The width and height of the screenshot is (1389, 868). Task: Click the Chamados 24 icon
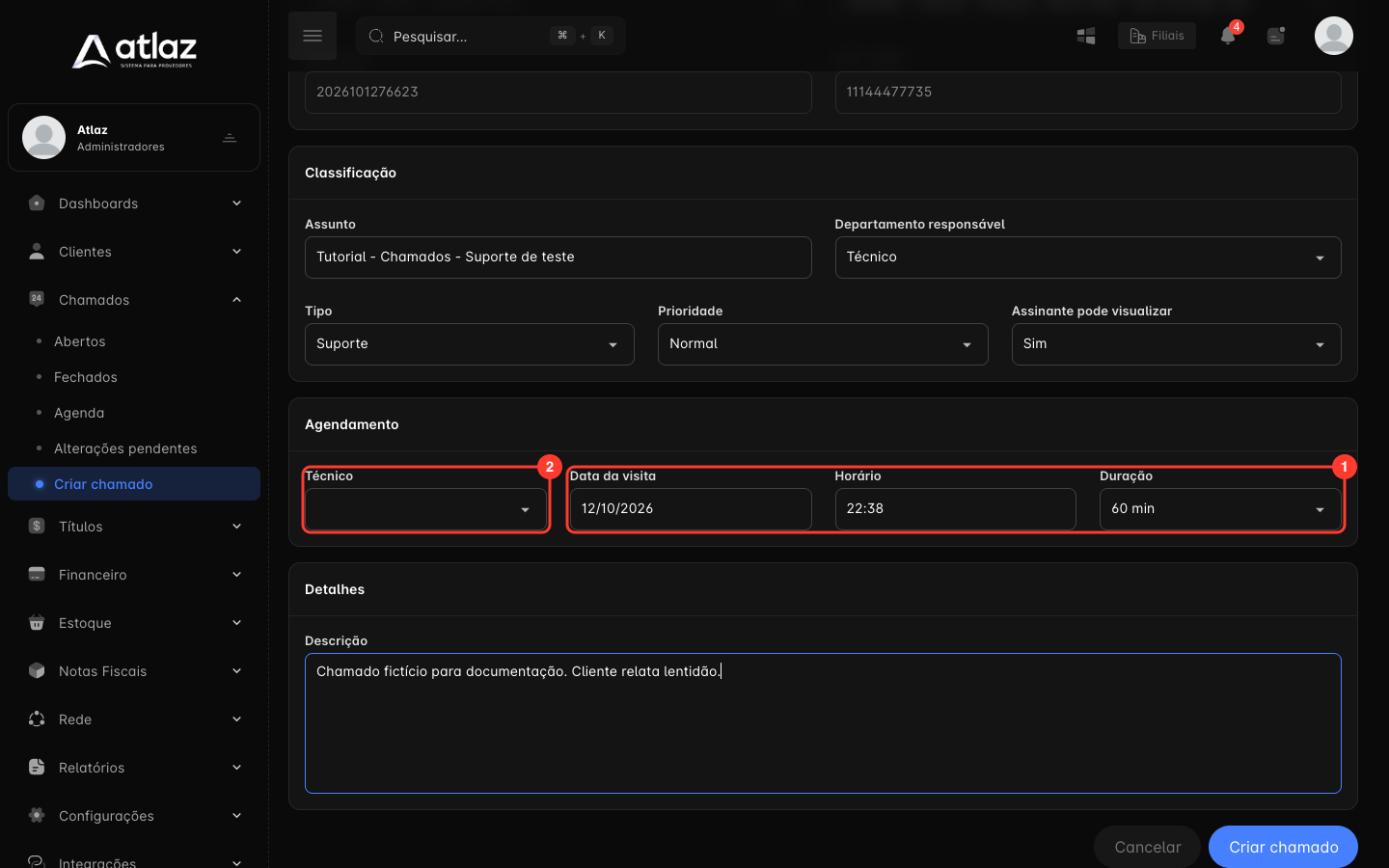[37, 299]
